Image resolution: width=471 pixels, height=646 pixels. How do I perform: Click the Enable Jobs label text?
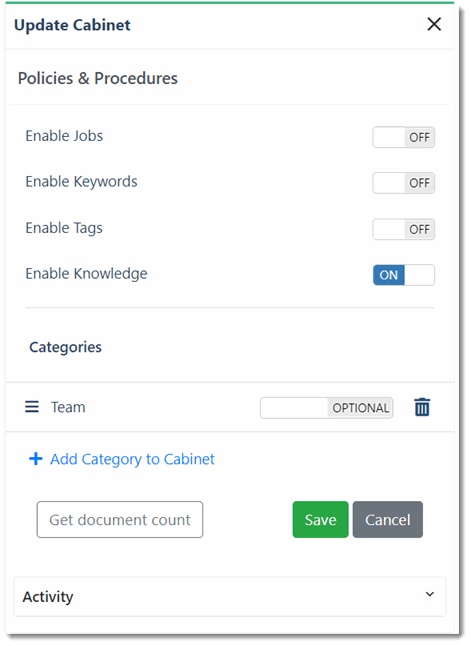pos(64,136)
